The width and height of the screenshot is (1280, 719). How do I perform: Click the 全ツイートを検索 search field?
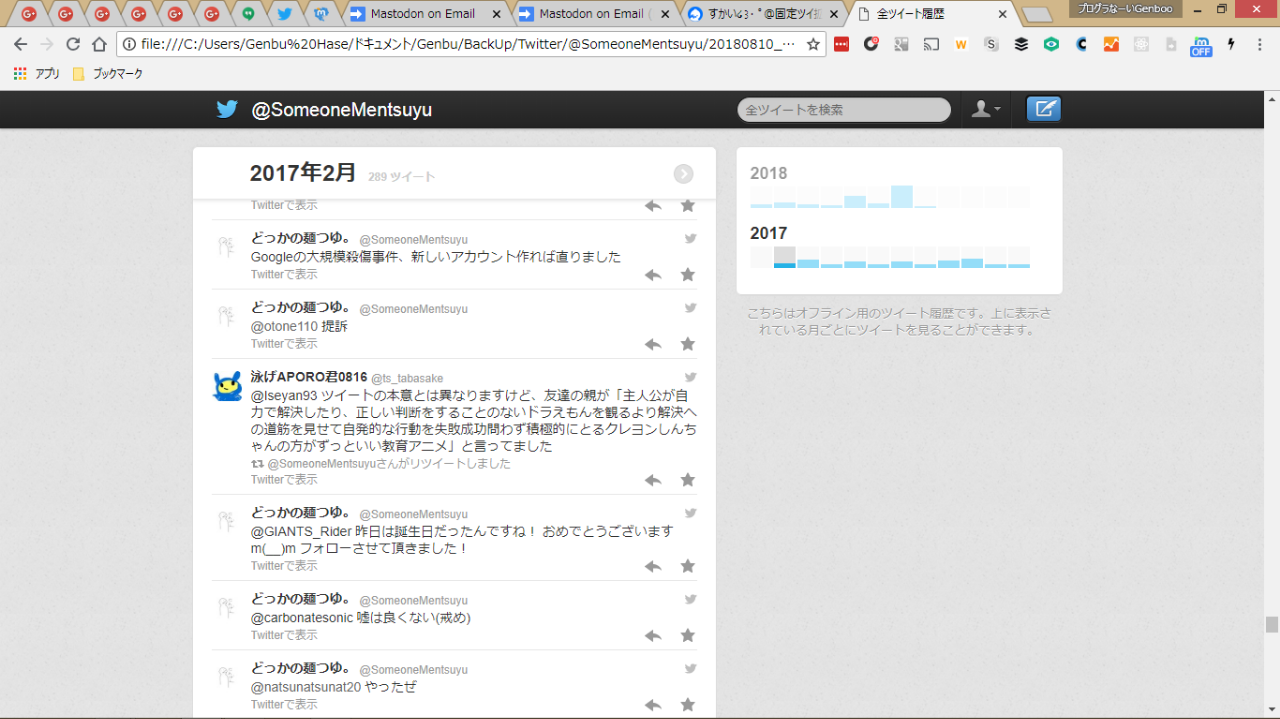coord(843,110)
